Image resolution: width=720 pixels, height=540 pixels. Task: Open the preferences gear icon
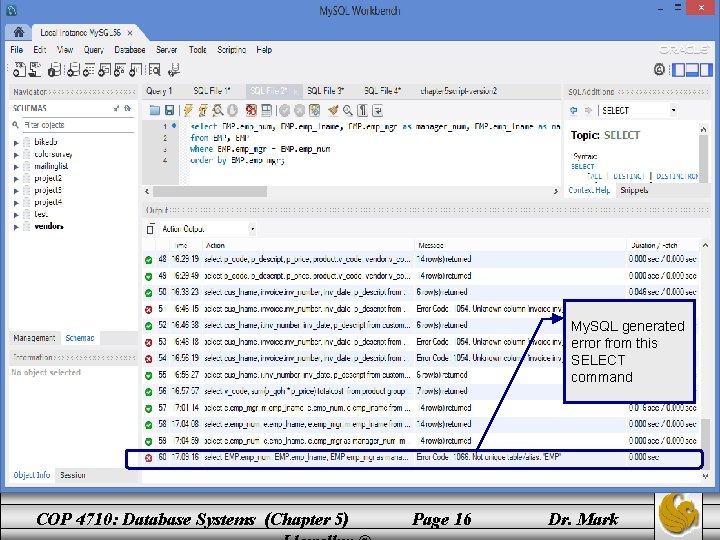[x=659, y=70]
